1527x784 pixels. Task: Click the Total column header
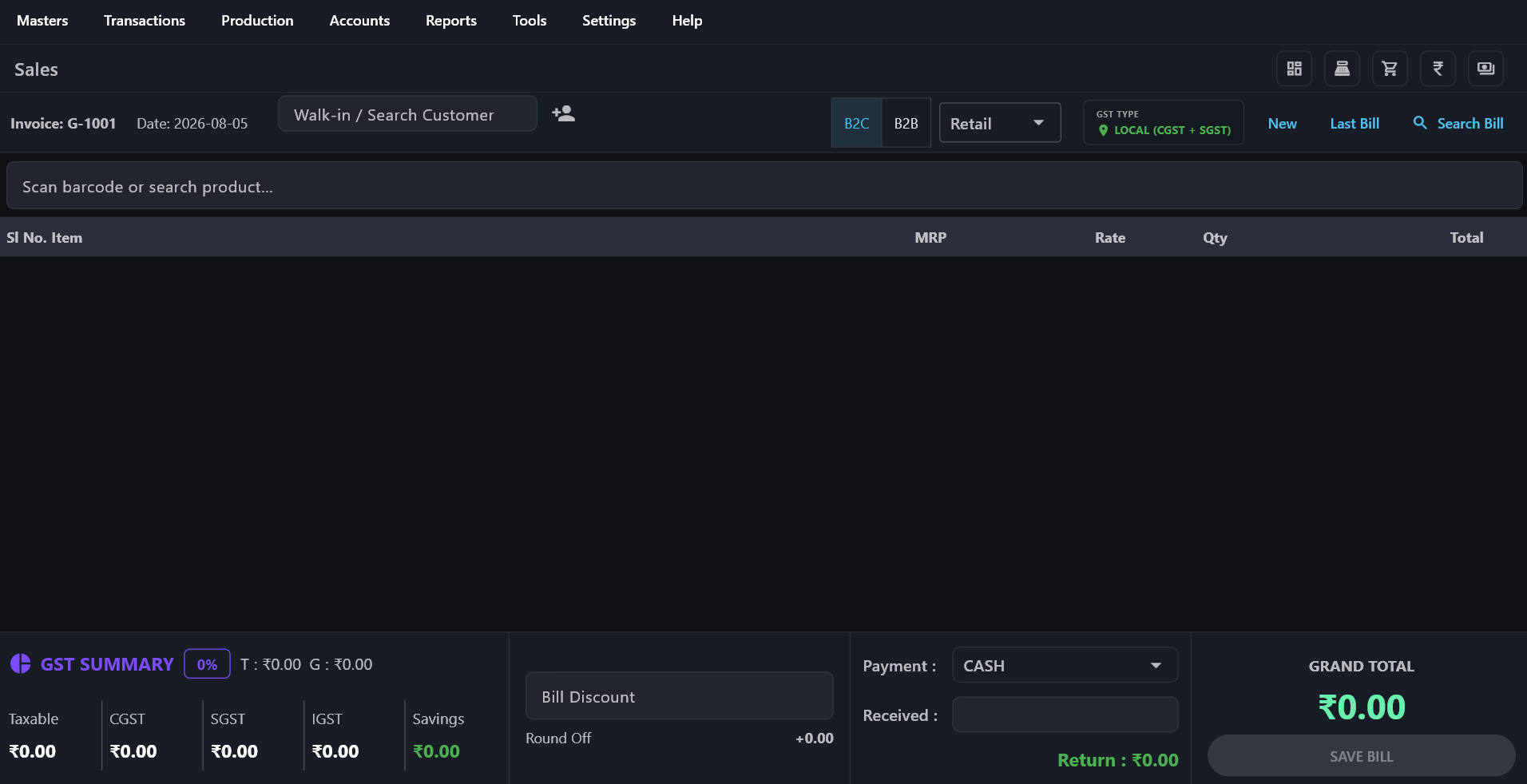coord(1466,238)
